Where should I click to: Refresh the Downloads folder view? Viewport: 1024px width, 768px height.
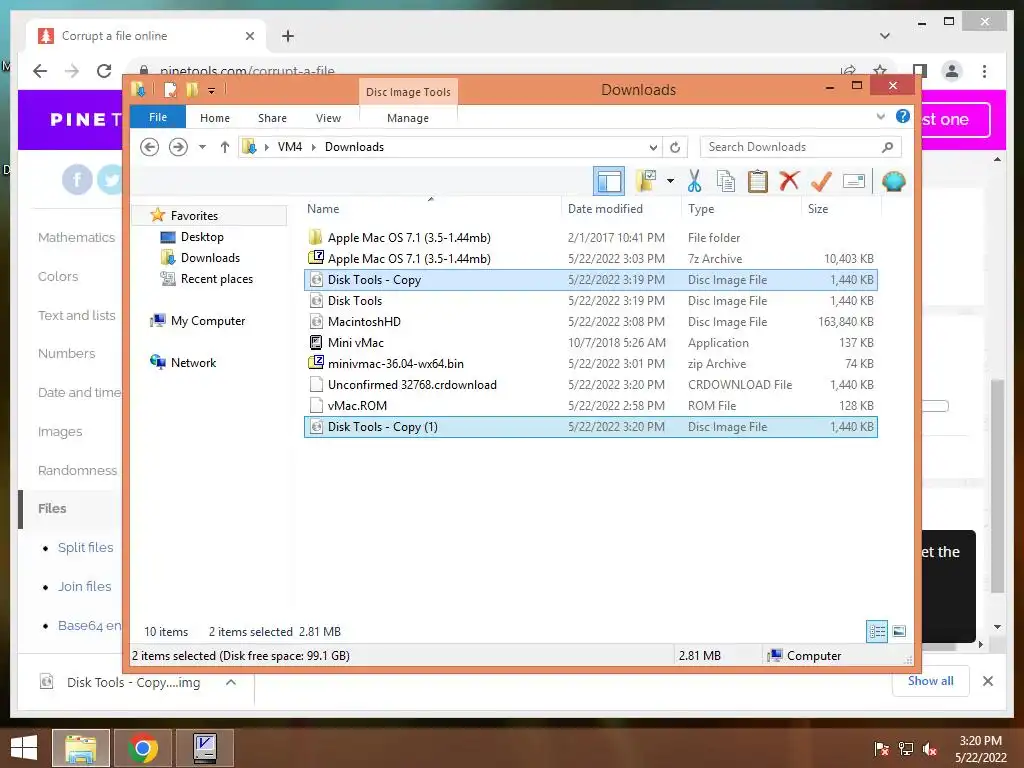675,147
